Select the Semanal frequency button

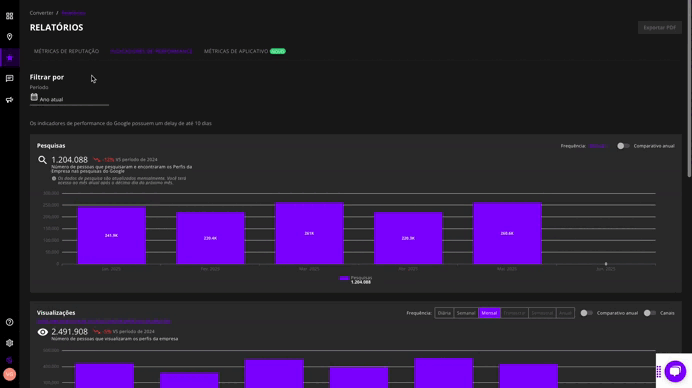click(x=466, y=313)
